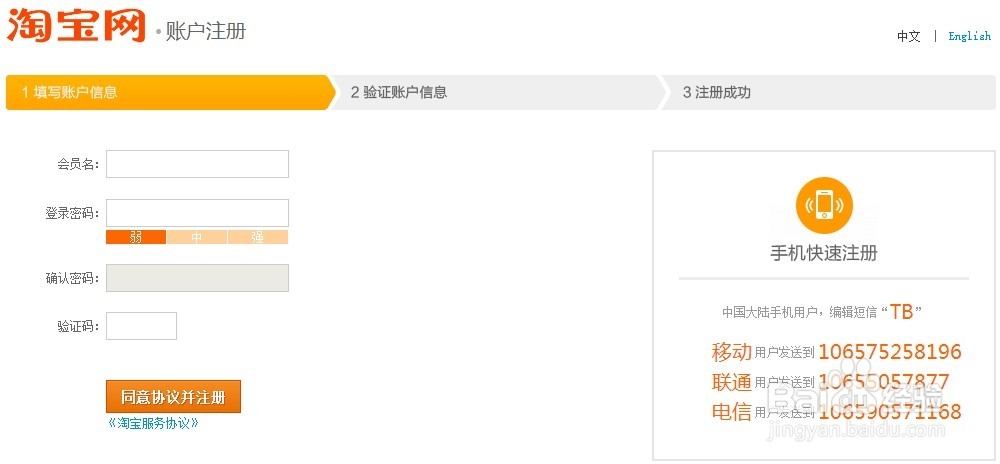Select the 中文 language option
The height and width of the screenshot is (464, 1000).
[908, 36]
